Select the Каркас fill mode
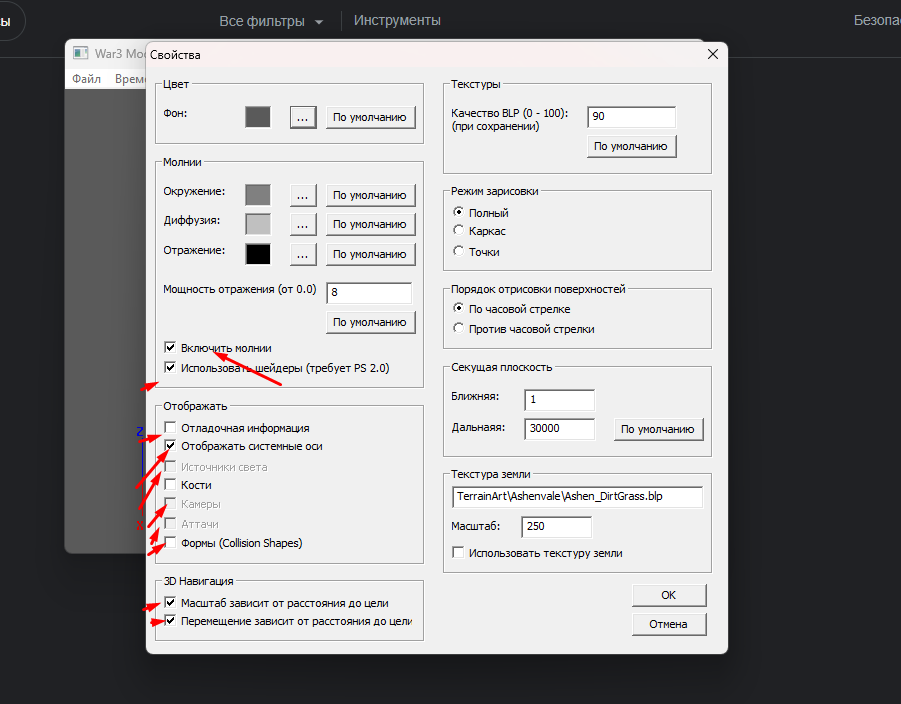Screen dimensions: 901x704 click(458, 230)
